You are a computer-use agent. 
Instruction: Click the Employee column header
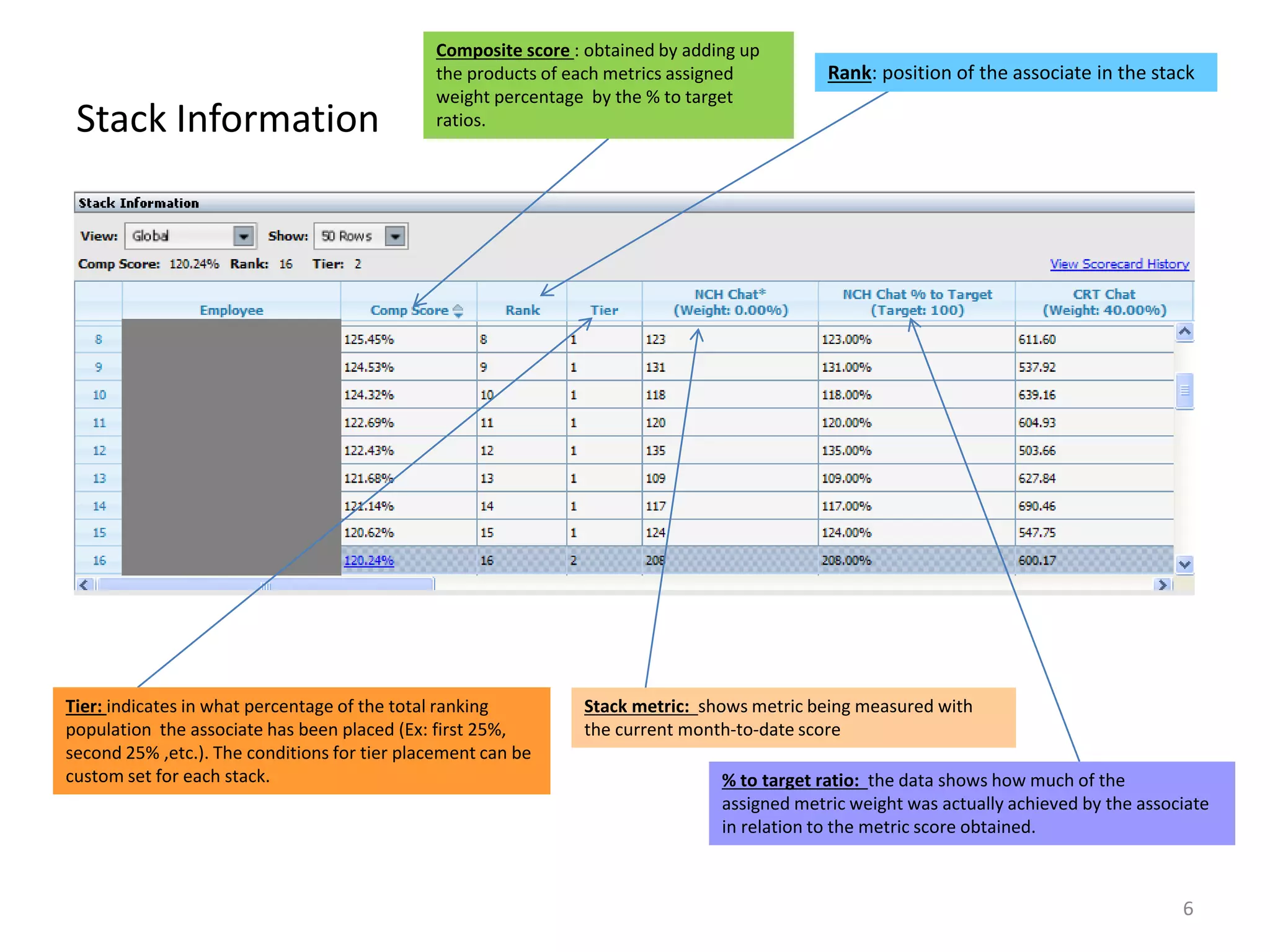(231, 310)
